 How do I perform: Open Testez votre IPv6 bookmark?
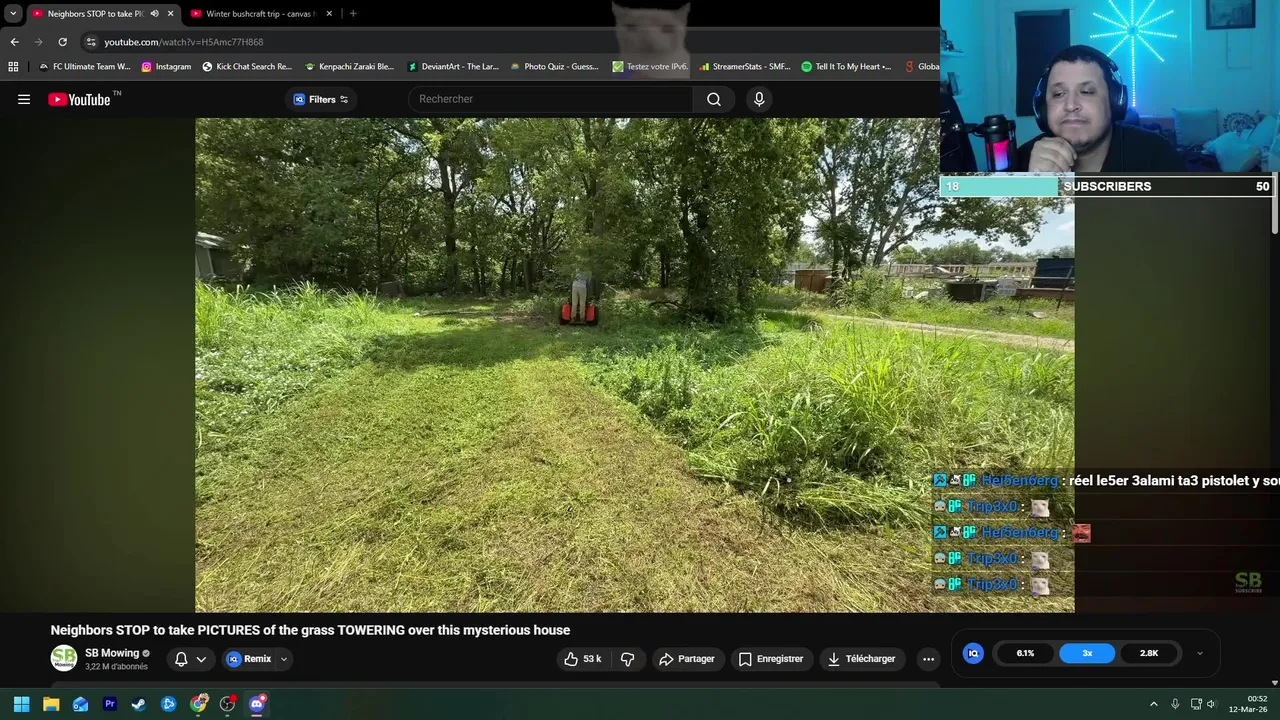pyautogui.click(x=650, y=67)
